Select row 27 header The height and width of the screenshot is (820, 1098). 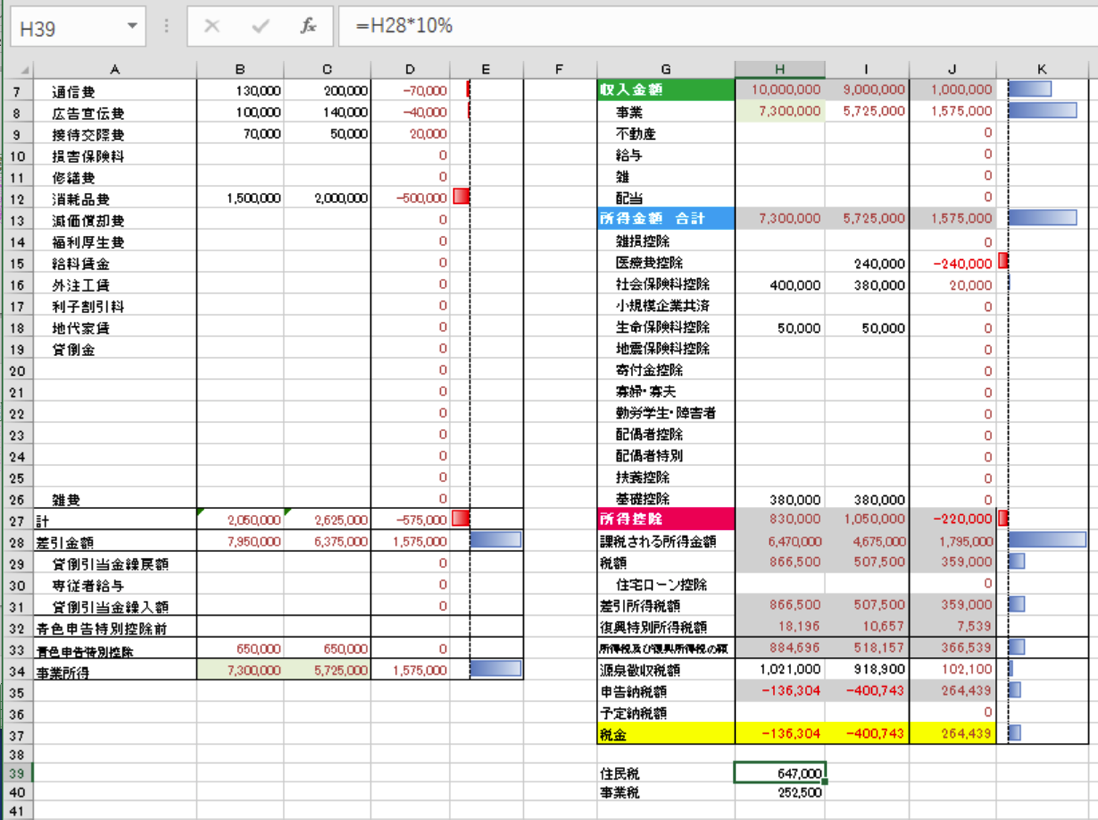17,521
